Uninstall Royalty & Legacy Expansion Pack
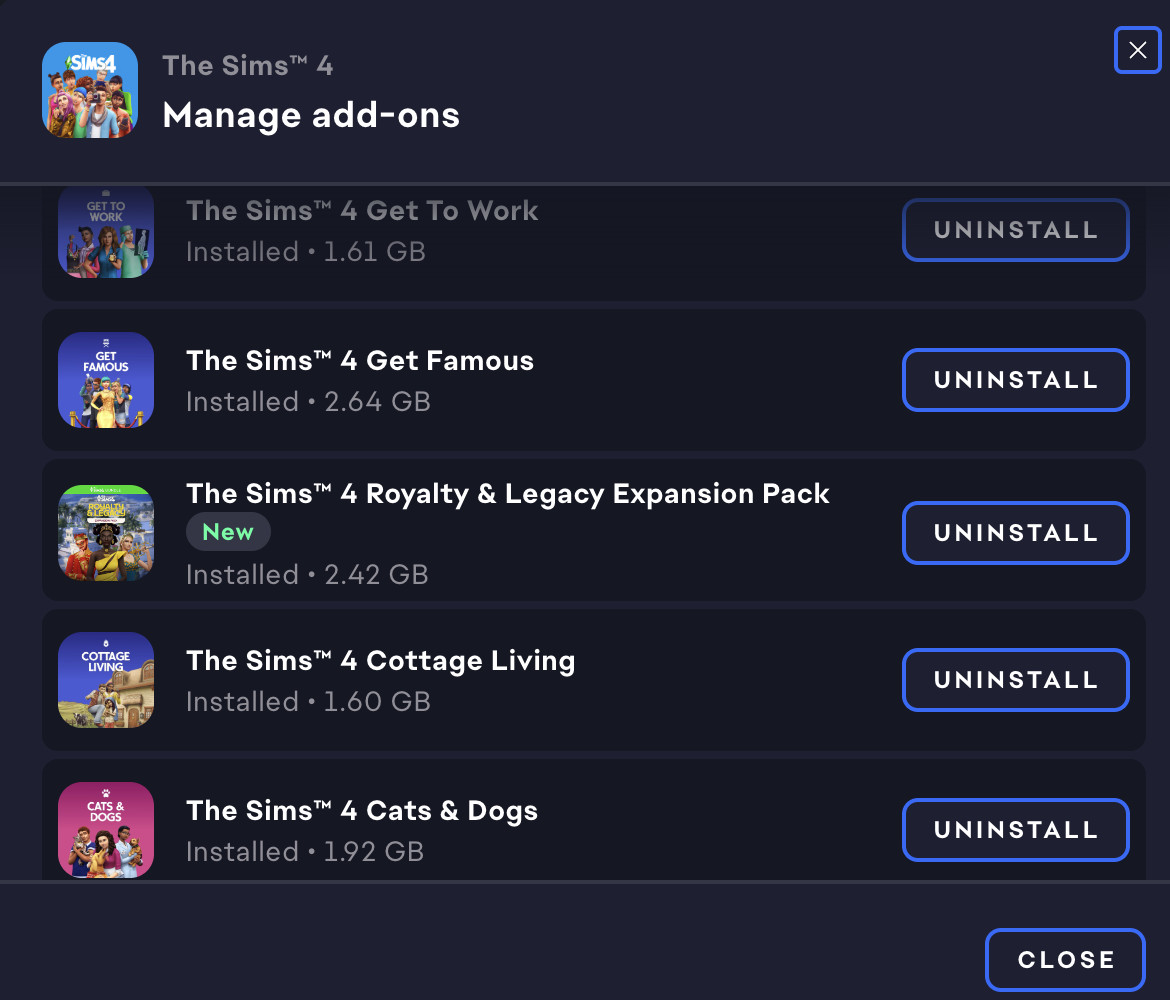This screenshot has height=1000, width=1170. [1015, 533]
